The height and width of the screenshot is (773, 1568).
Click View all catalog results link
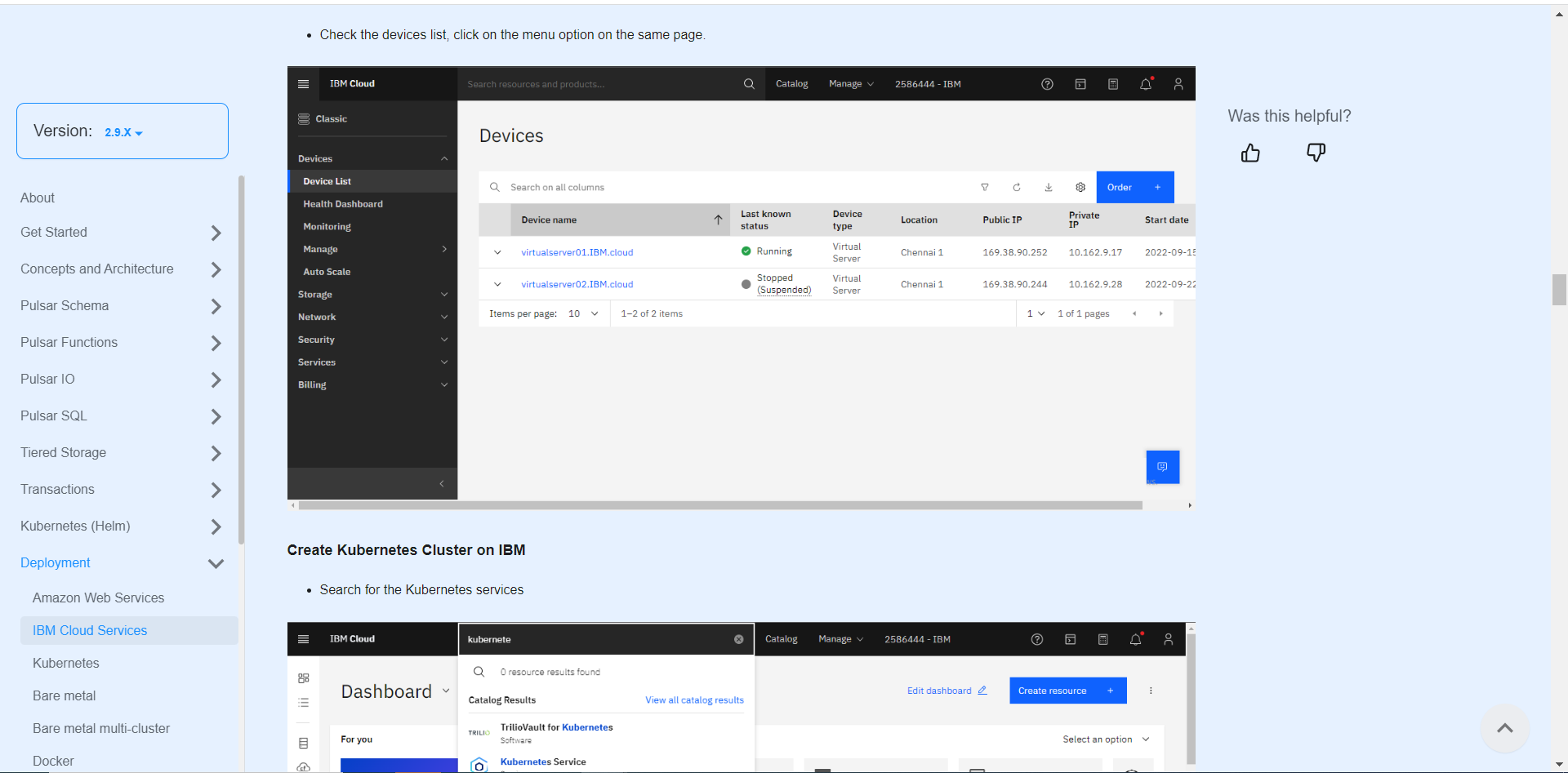694,700
